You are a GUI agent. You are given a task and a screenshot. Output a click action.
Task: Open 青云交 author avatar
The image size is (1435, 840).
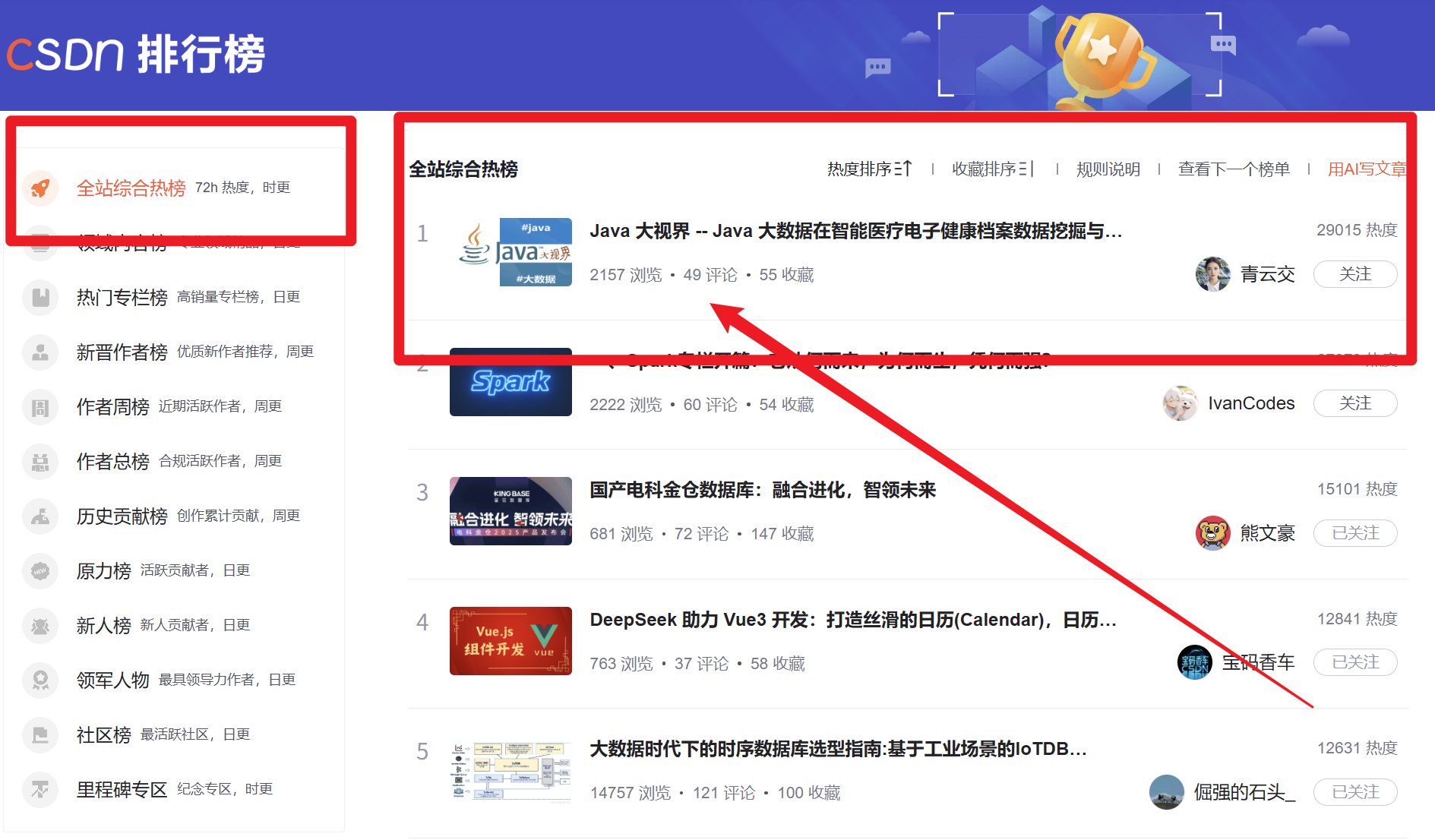[x=1212, y=274]
